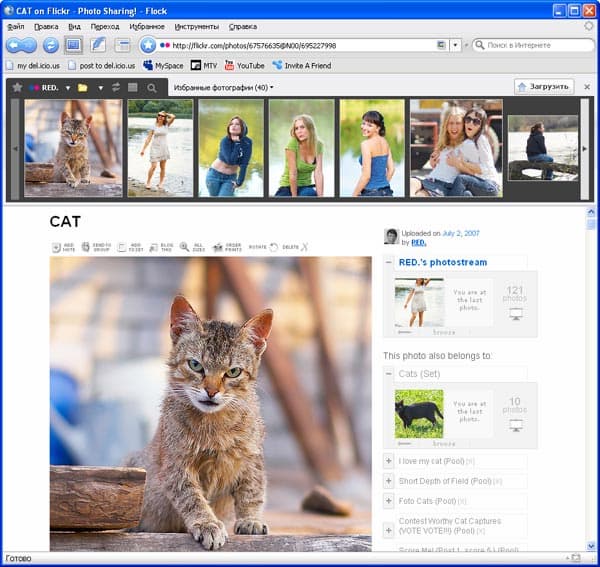This screenshot has height=567, width=600.
Task: Select the cat thumbnail in media bar
Action: click(x=73, y=148)
